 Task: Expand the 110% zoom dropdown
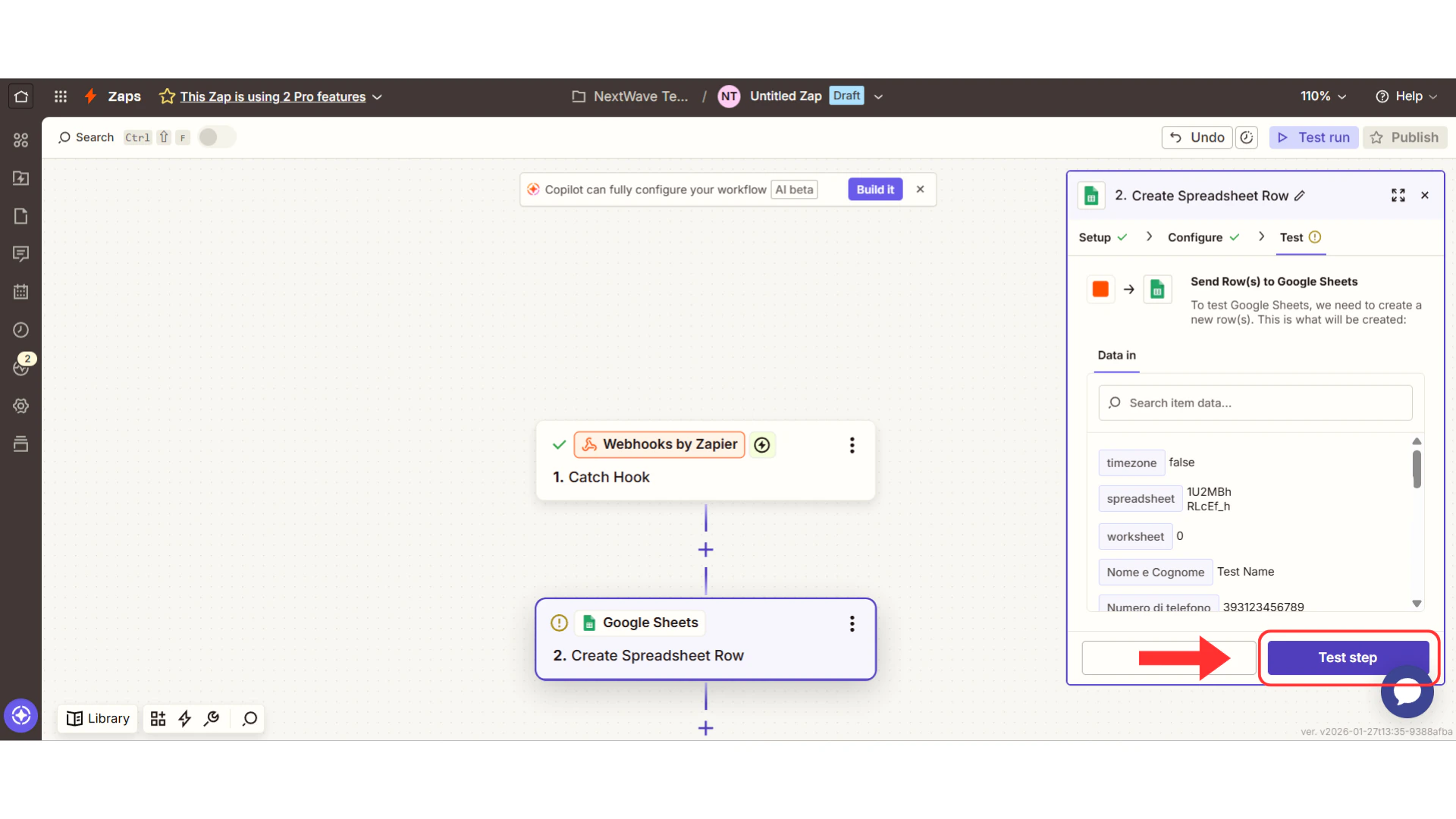(1323, 96)
